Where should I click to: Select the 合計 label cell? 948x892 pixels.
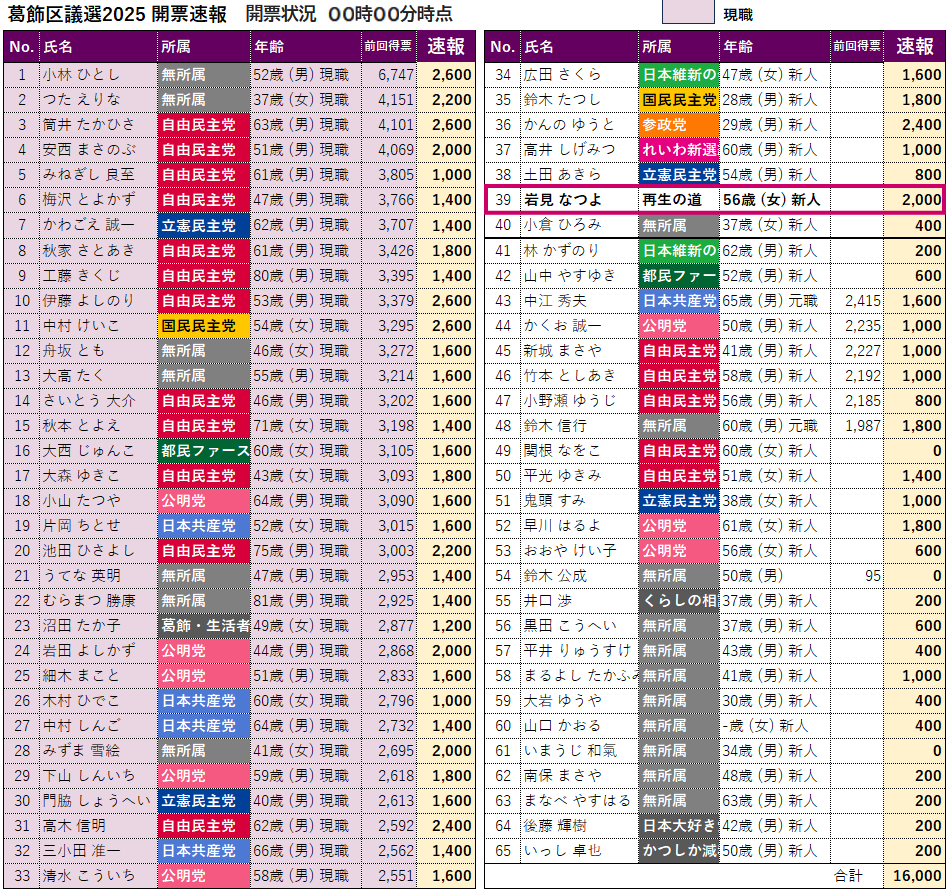pos(848,876)
